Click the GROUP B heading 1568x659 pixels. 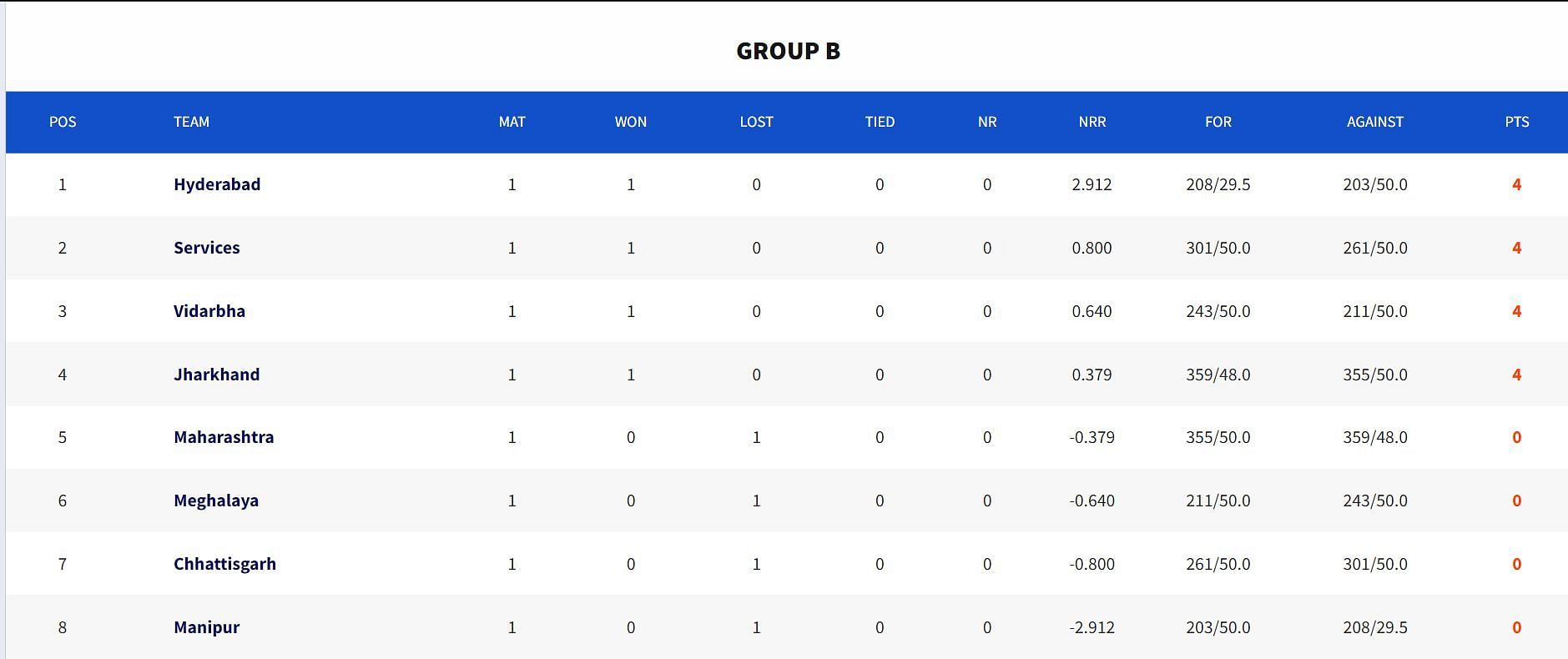788,51
